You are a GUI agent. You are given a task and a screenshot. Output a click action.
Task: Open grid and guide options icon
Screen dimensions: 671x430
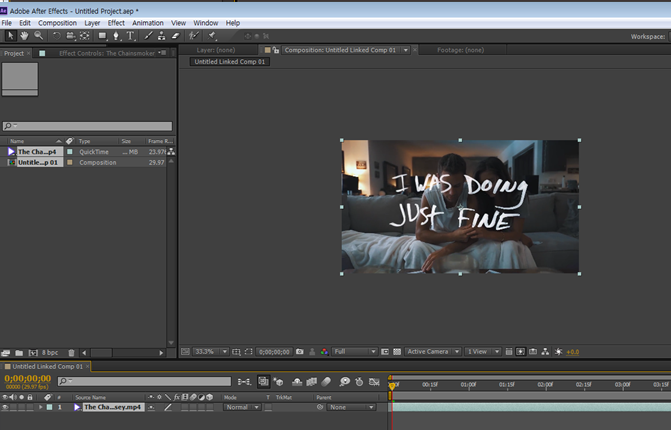(x=236, y=352)
